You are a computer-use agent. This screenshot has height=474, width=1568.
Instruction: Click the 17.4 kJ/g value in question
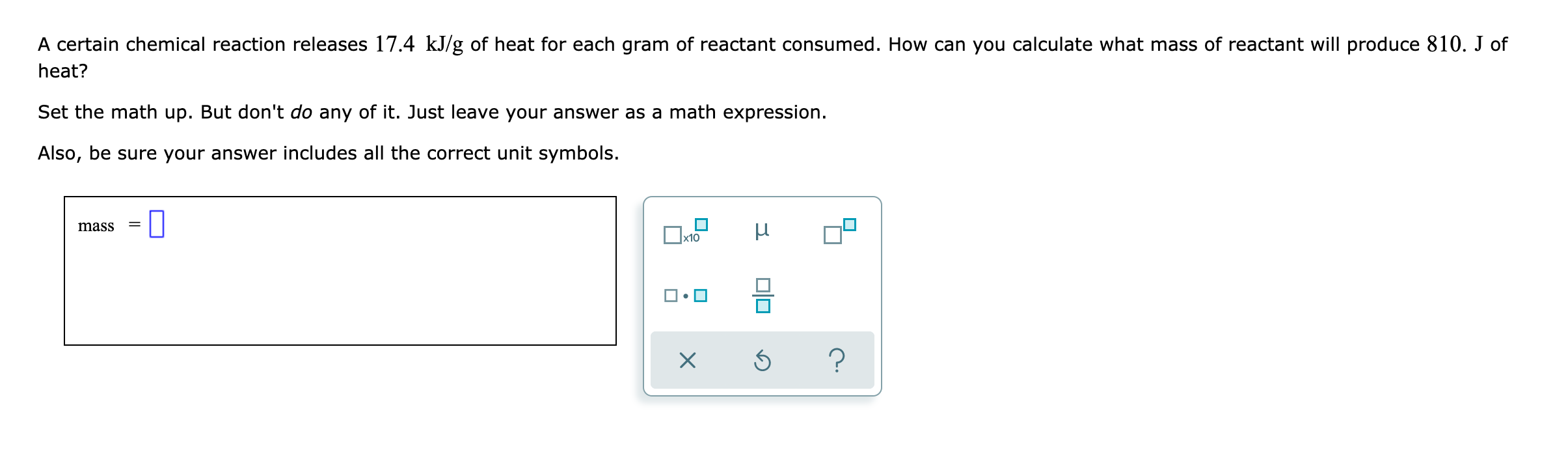point(419,44)
